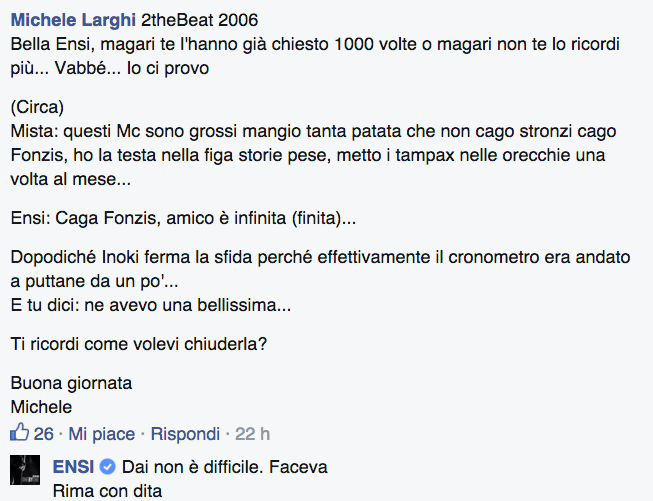Reply using the Rispondi link

click(x=185, y=434)
